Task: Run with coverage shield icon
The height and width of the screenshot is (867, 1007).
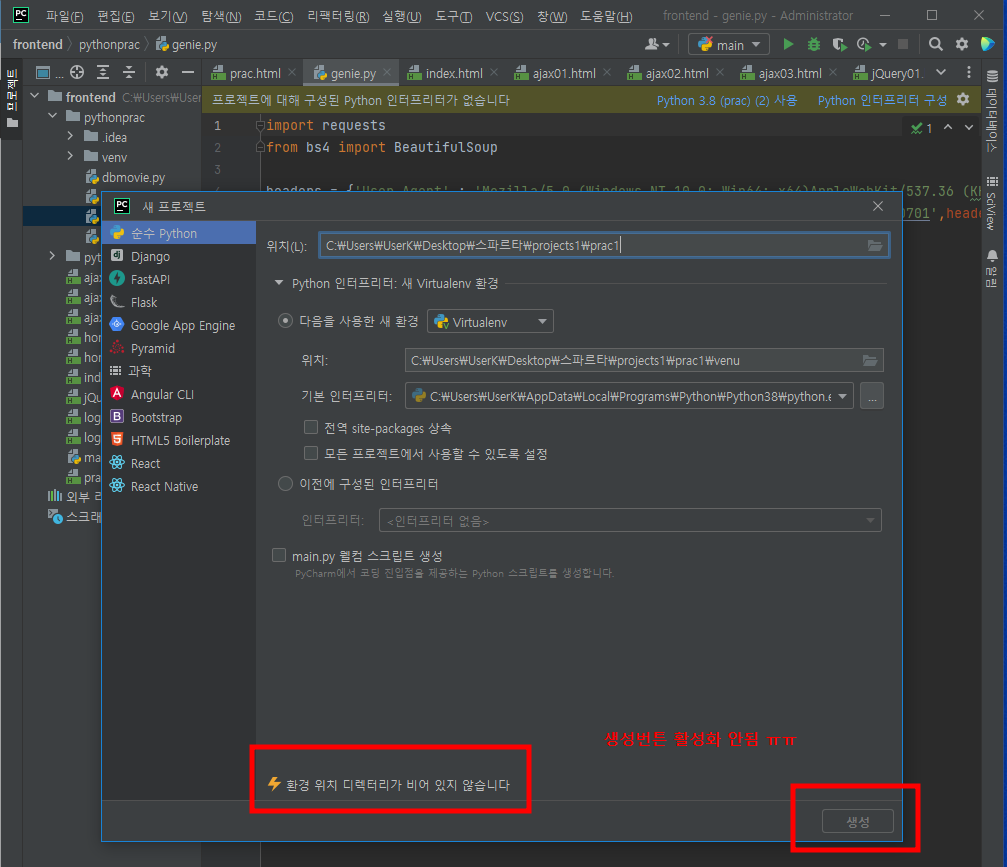Action: click(x=839, y=44)
